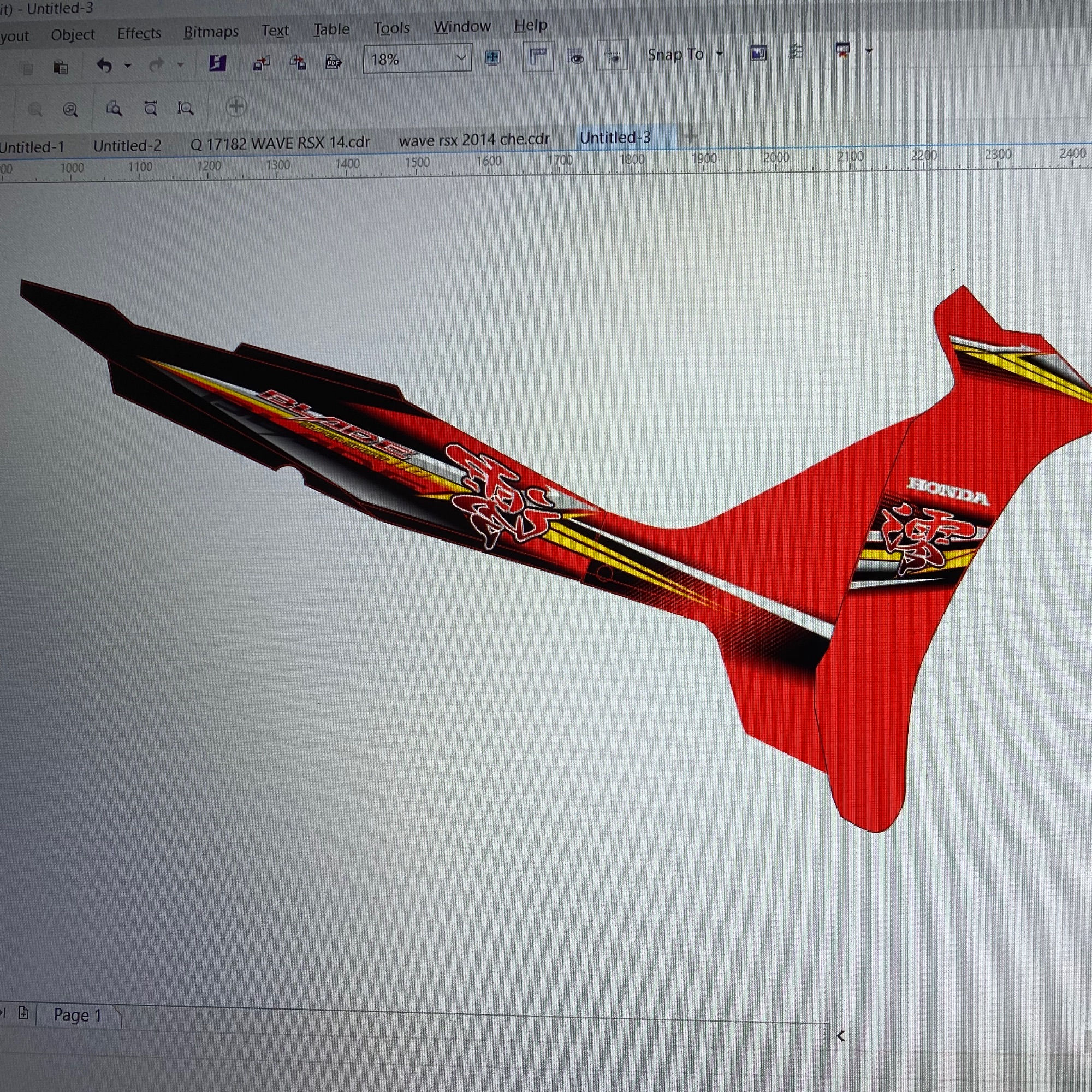This screenshot has height=1092, width=1092.
Task: Click the plus button to start new document
Action: tap(689, 135)
